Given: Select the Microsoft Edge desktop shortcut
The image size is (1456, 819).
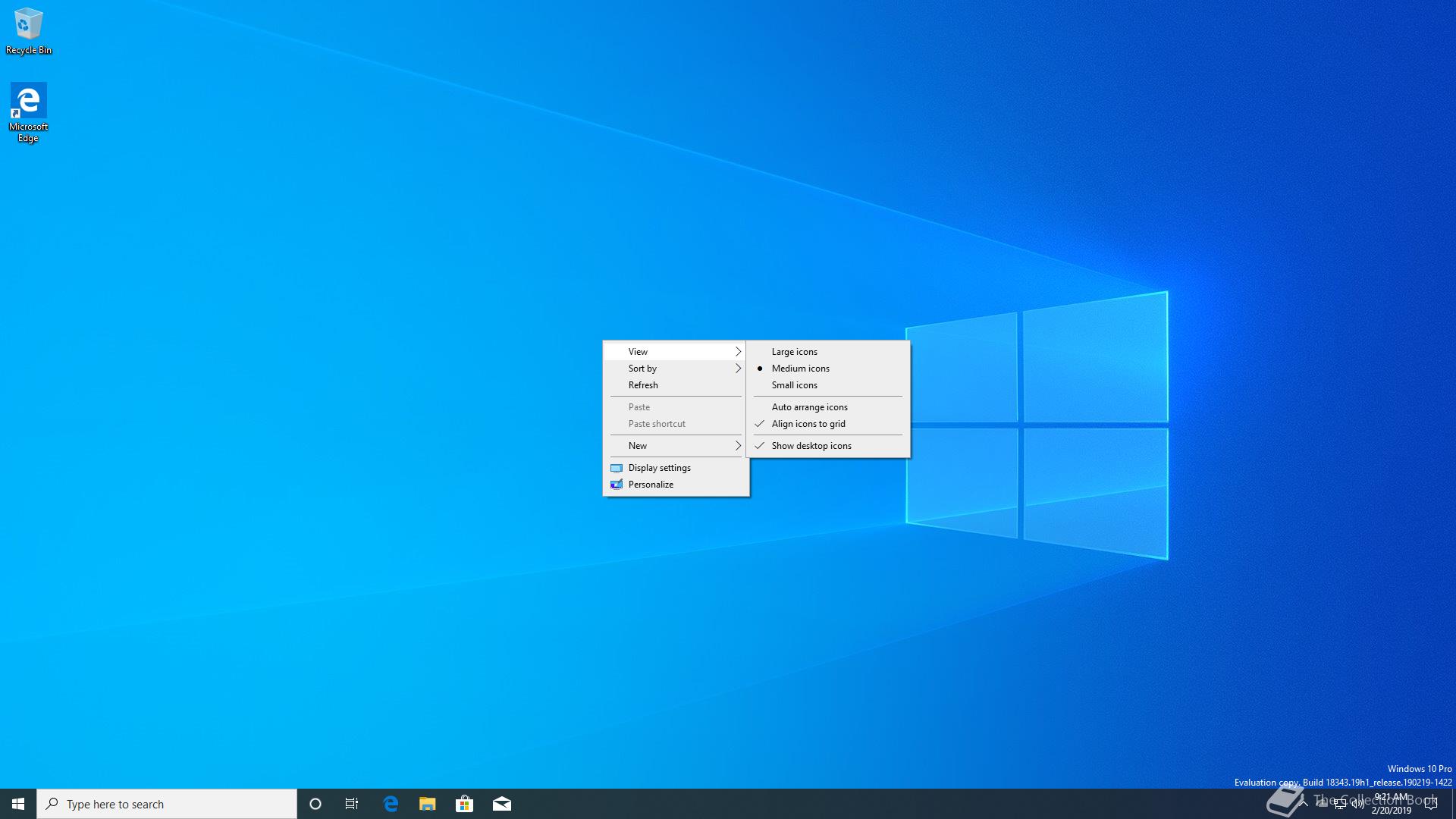Looking at the screenshot, I should tap(28, 111).
